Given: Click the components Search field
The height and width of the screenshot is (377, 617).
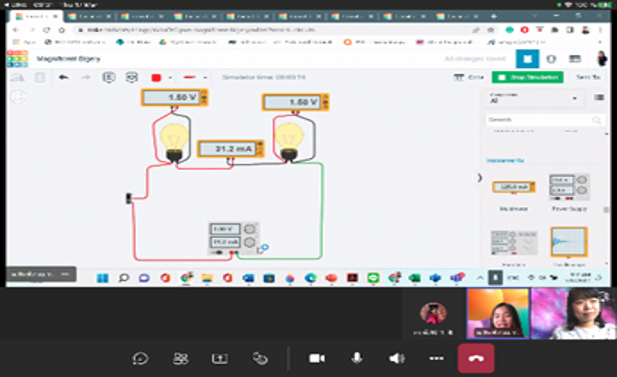Looking at the screenshot, I should point(545,120).
